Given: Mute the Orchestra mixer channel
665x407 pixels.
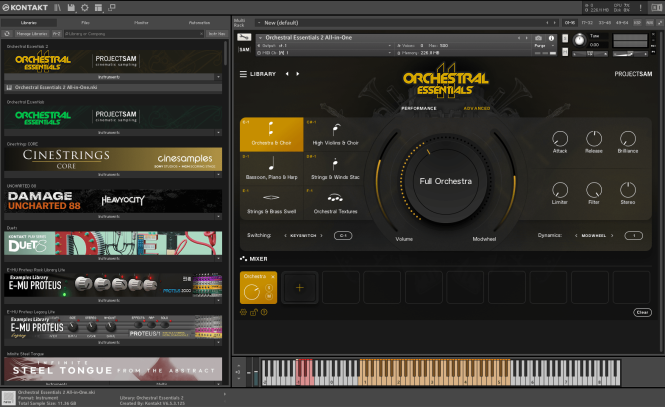Looking at the screenshot, I should click(269, 296).
